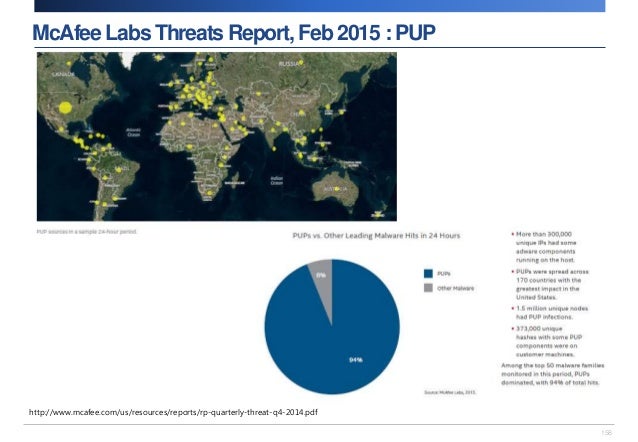Click the slide number 158
This screenshot has height=442, width=638.
(606, 433)
